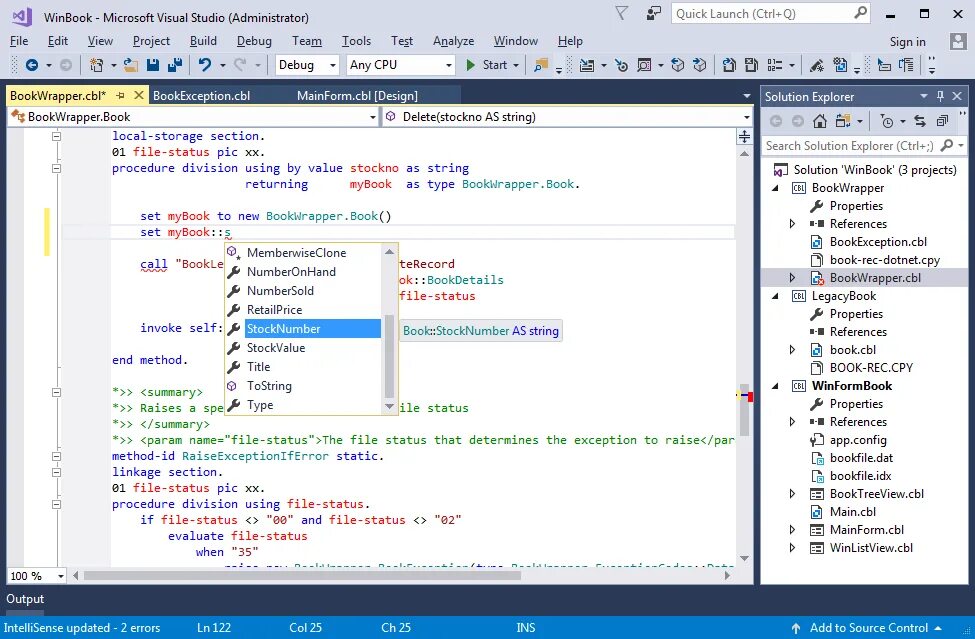Select NumberOnHand in the IntelliSense list

click(x=303, y=272)
